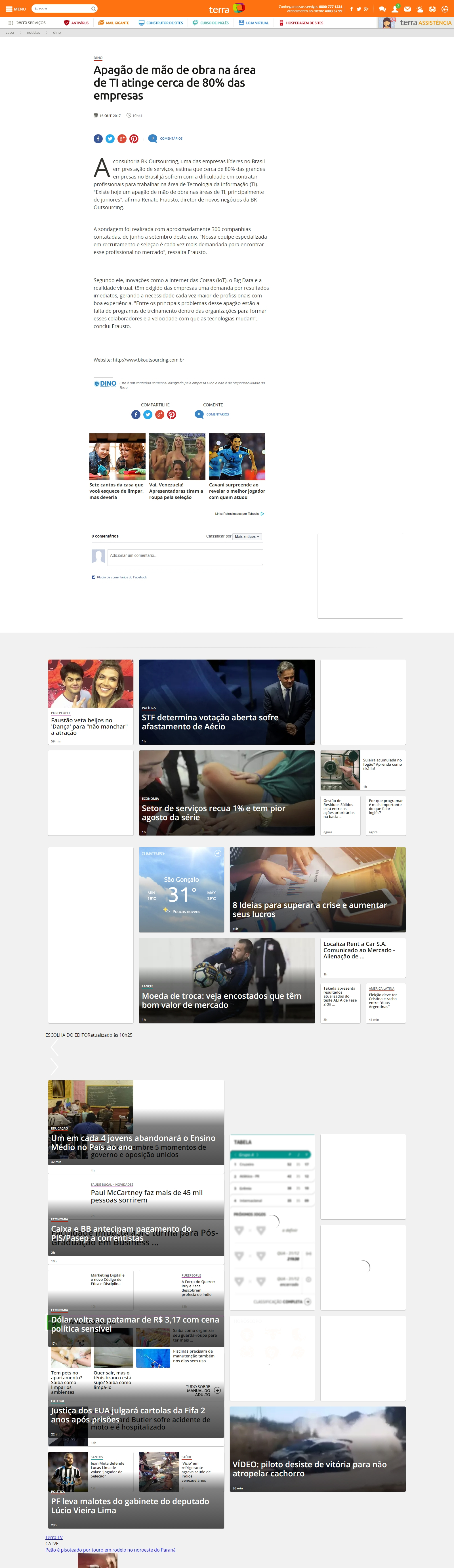
Task: Open Faustão veta beijos story card
Action: coord(91,702)
